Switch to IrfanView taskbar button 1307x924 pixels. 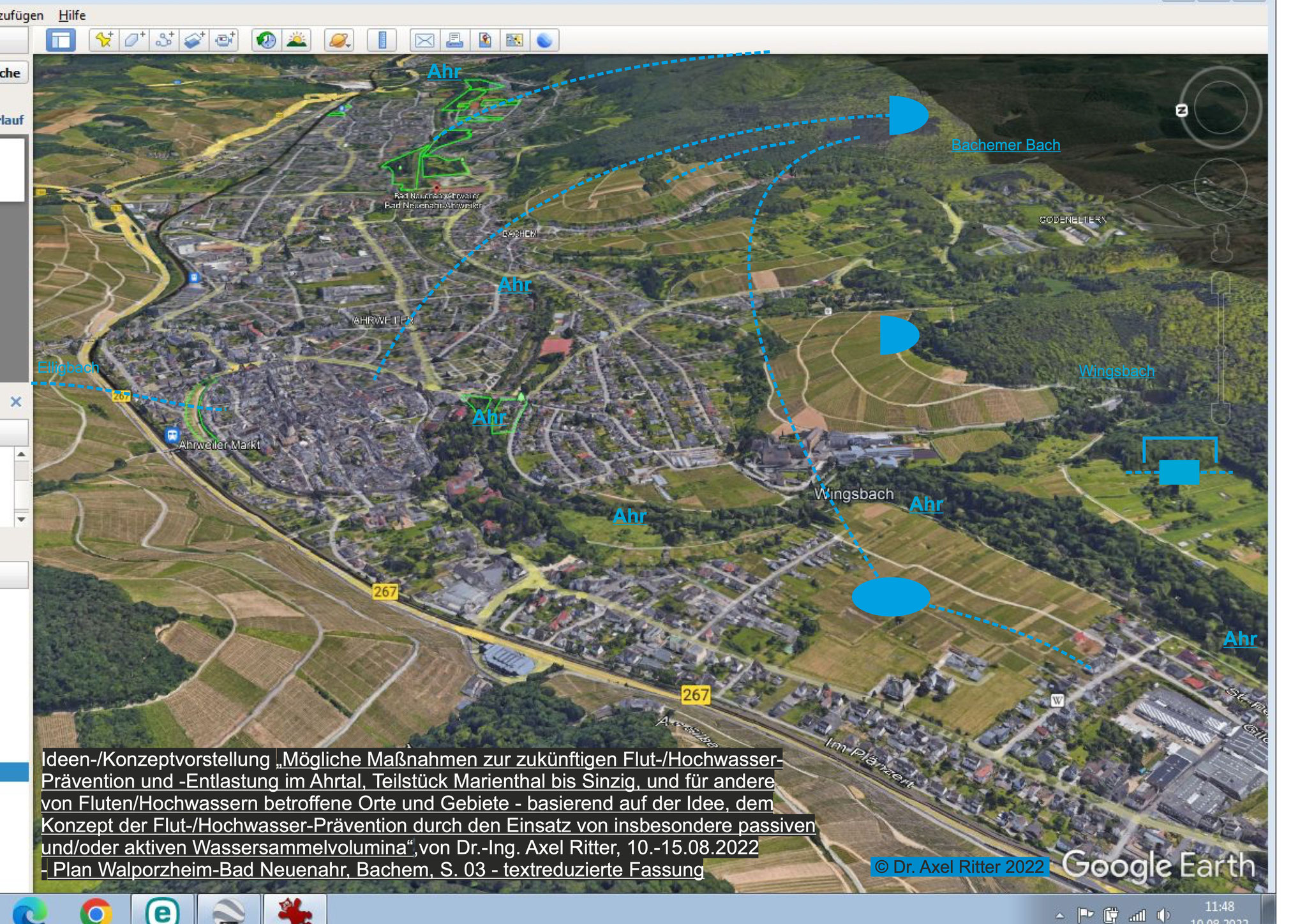(295, 911)
